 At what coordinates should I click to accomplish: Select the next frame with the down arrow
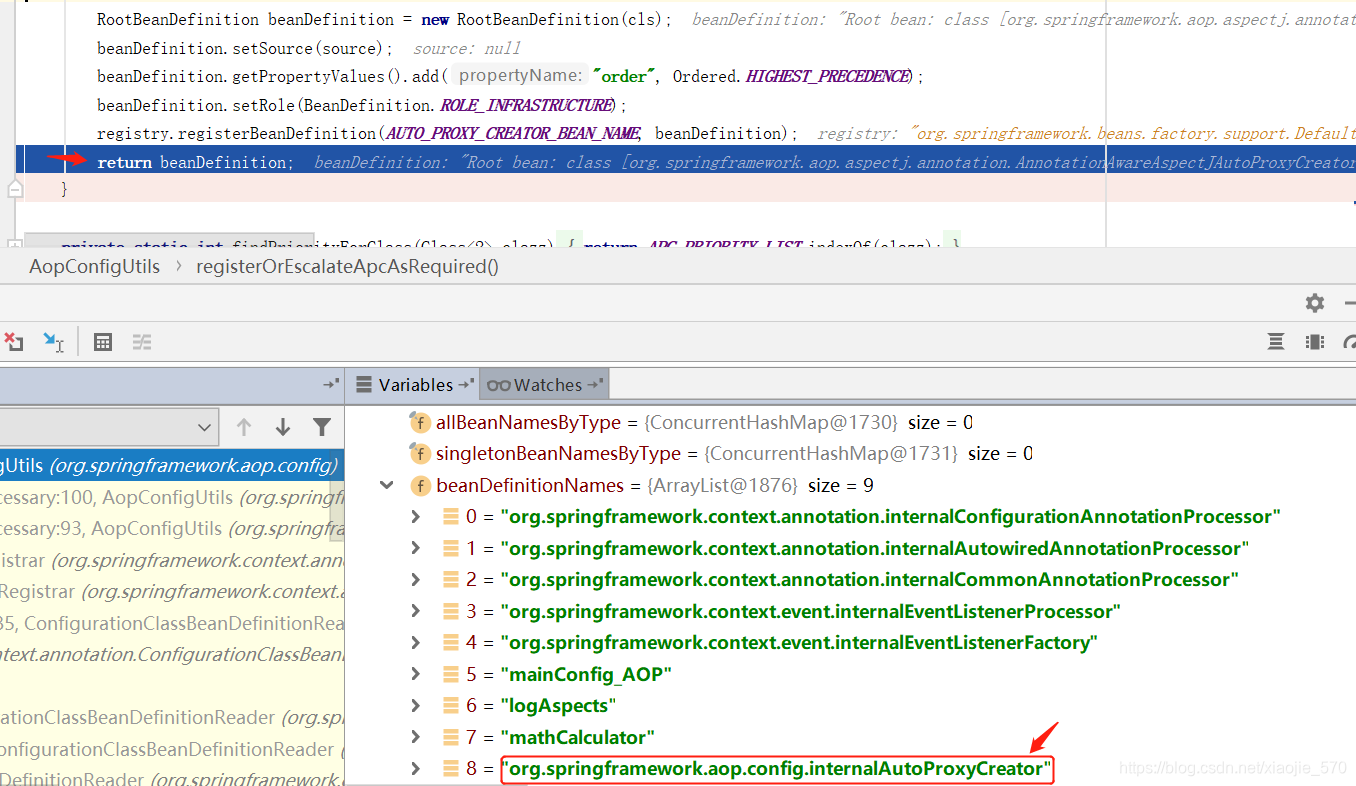point(283,427)
